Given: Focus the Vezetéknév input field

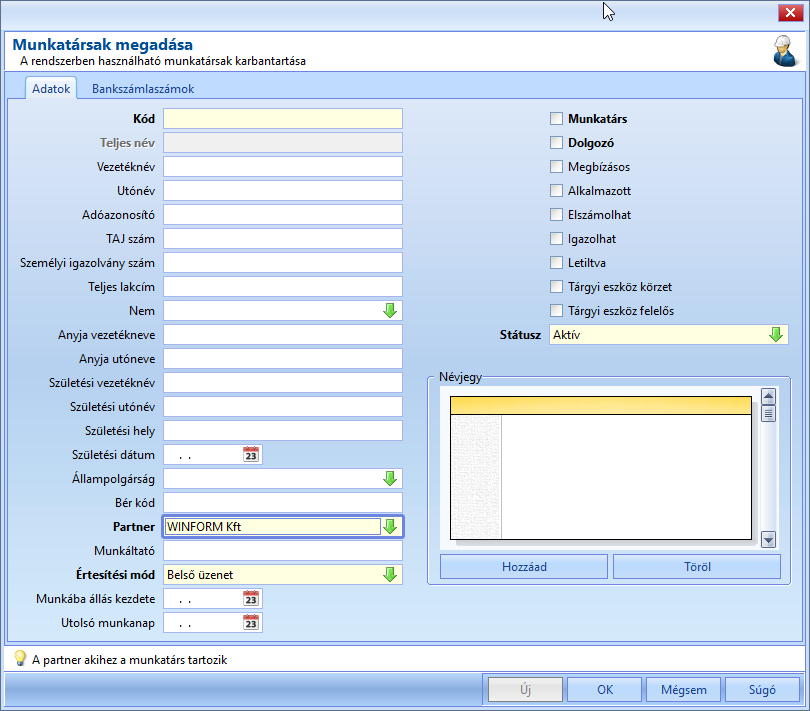Looking at the screenshot, I should [x=283, y=166].
